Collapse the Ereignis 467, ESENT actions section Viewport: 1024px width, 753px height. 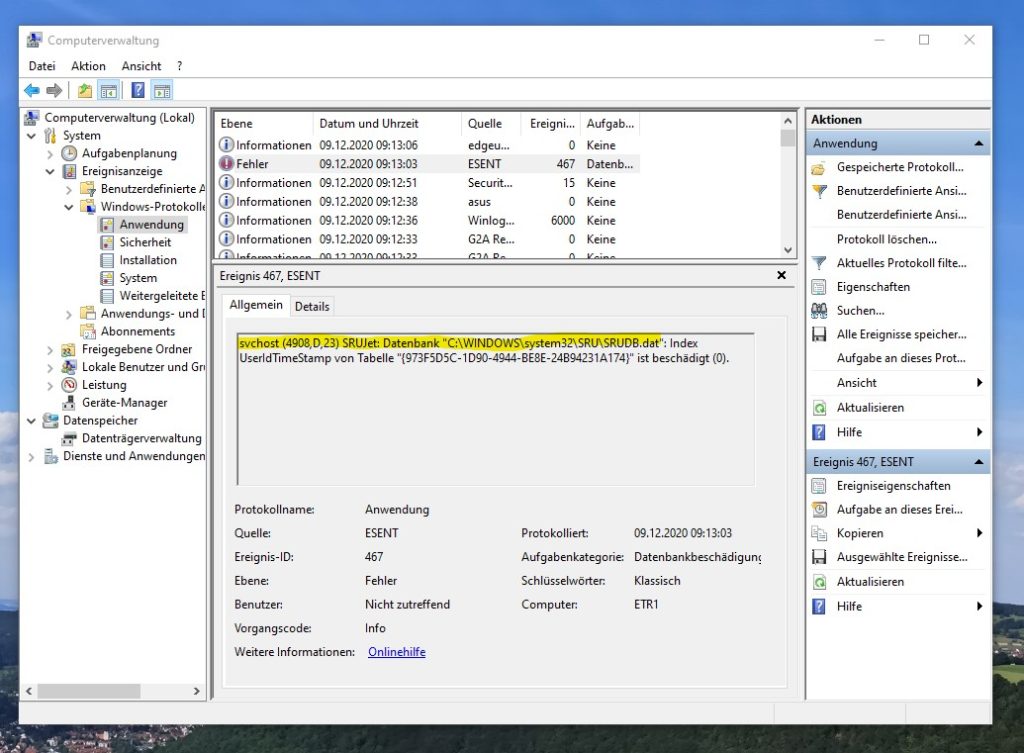(x=978, y=462)
